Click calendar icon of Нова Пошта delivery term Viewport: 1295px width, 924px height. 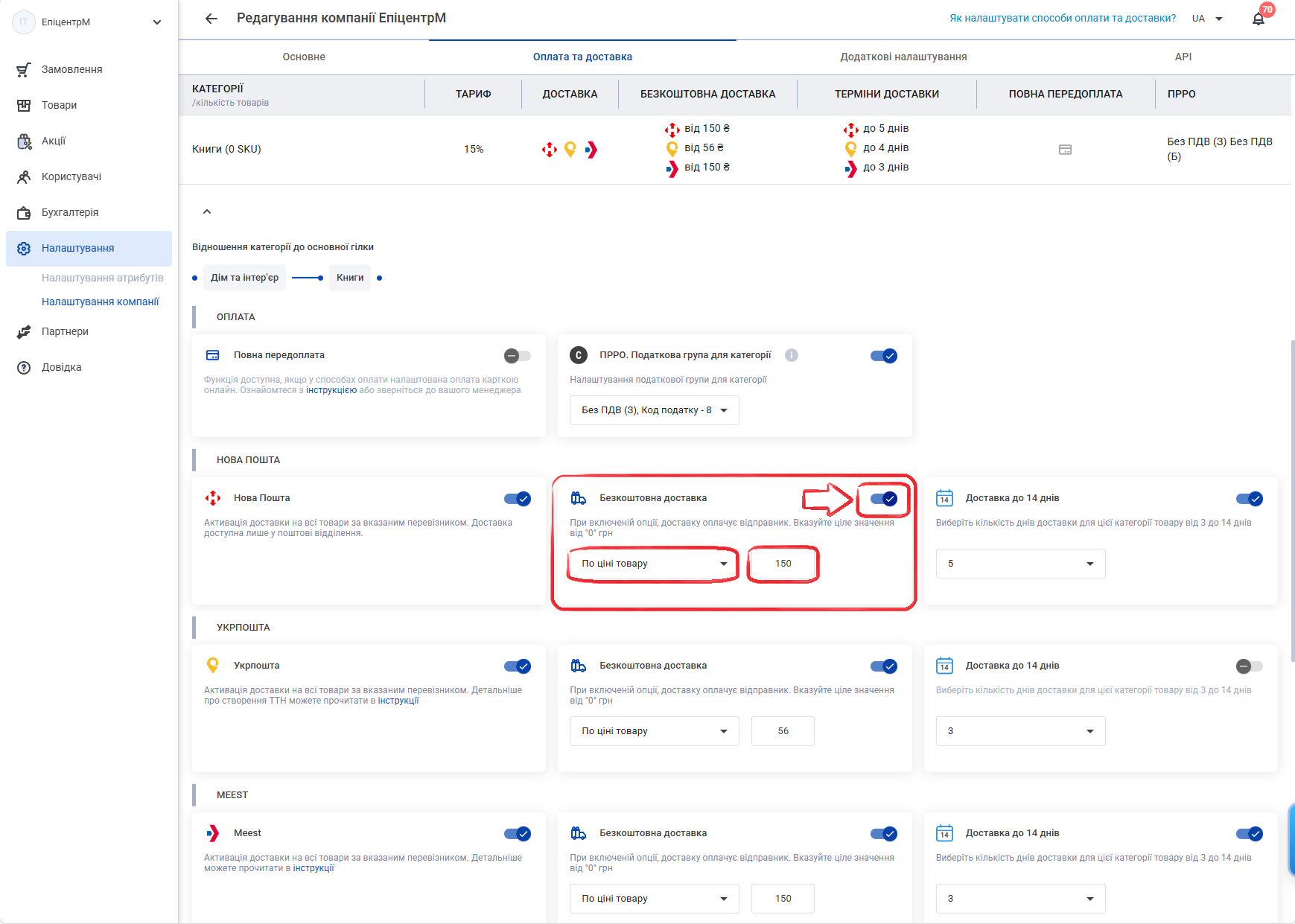pos(945,498)
